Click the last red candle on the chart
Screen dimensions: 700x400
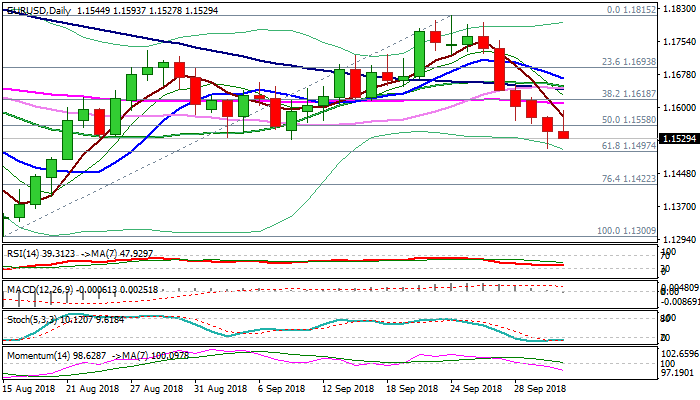coord(564,134)
